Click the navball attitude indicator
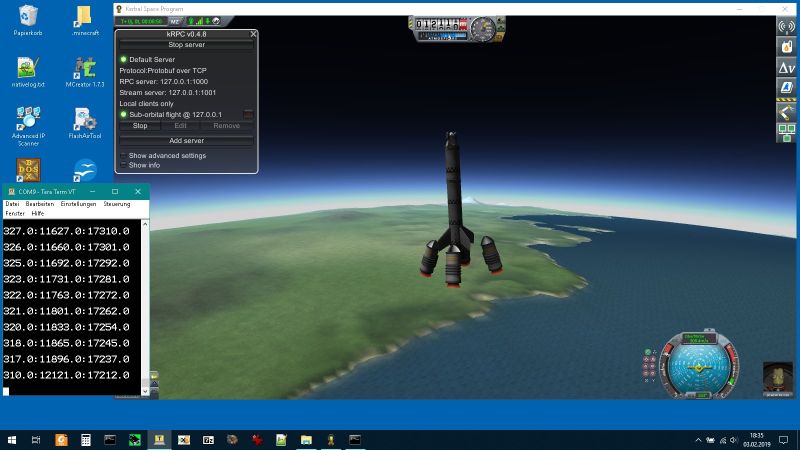Viewport: 800px width, 450px height. pyautogui.click(x=700, y=367)
